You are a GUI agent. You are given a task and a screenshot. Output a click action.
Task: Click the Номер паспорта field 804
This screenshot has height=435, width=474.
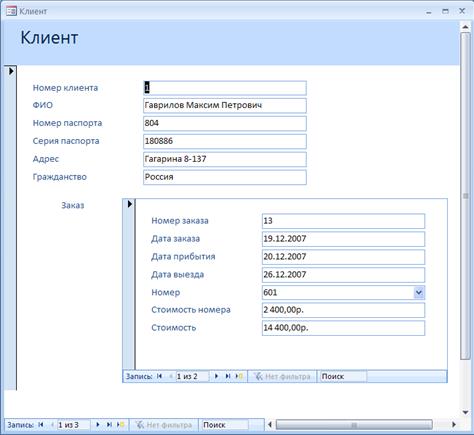(225, 123)
